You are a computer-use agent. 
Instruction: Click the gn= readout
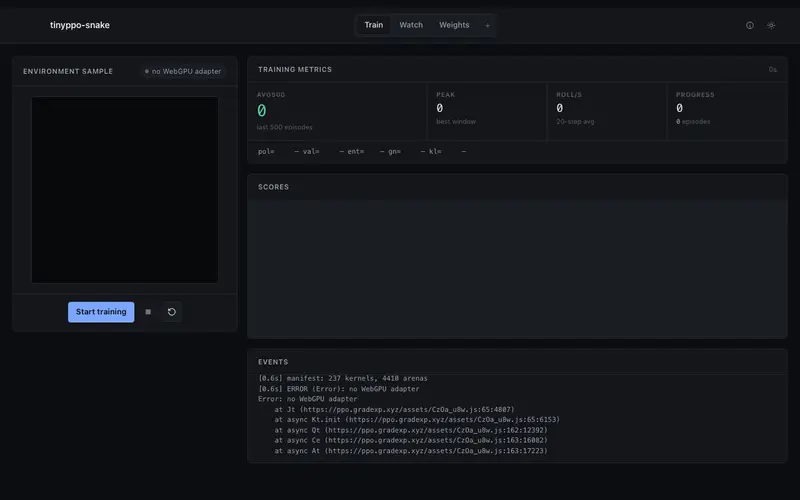[x=407, y=152]
